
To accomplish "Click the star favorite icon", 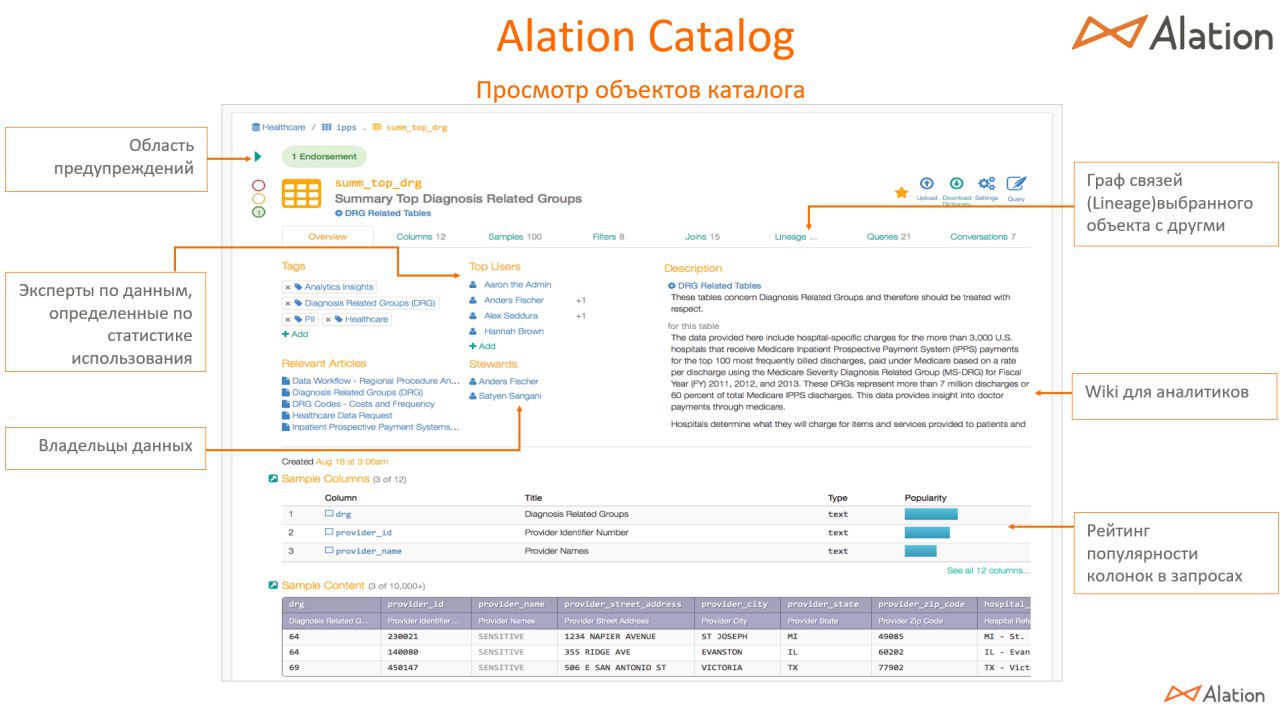I will pyautogui.click(x=901, y=192).
